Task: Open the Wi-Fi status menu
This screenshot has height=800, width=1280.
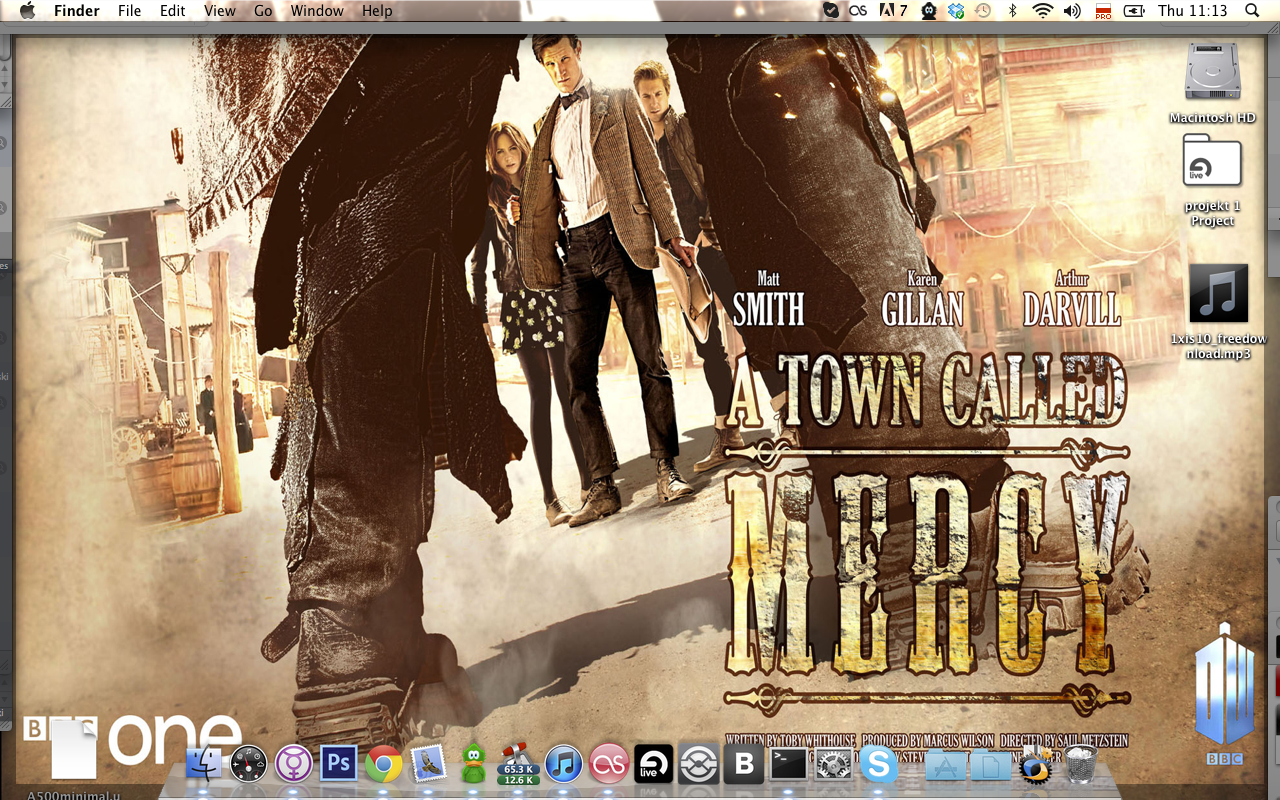Action: point(1043,11)
